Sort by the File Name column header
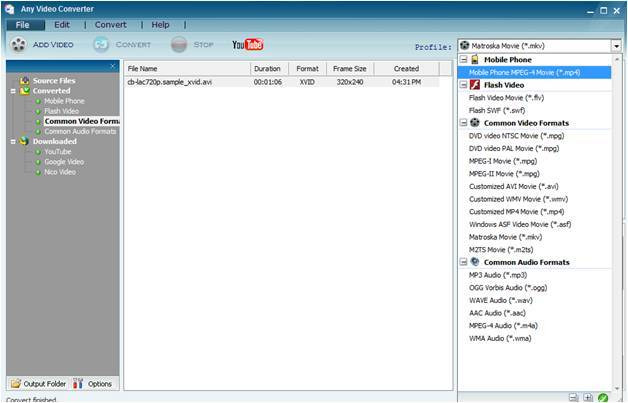The image size is (628, 403). 187,69
